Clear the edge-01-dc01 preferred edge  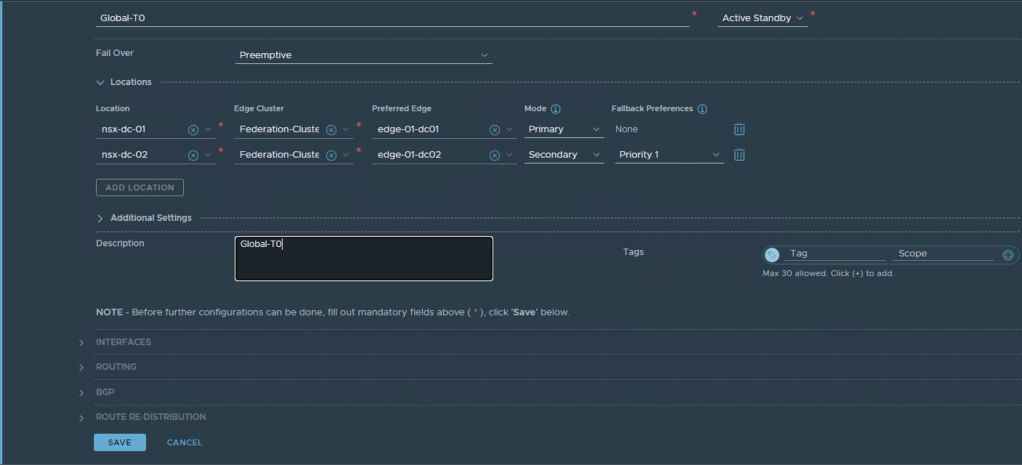(x=494, y=129)
